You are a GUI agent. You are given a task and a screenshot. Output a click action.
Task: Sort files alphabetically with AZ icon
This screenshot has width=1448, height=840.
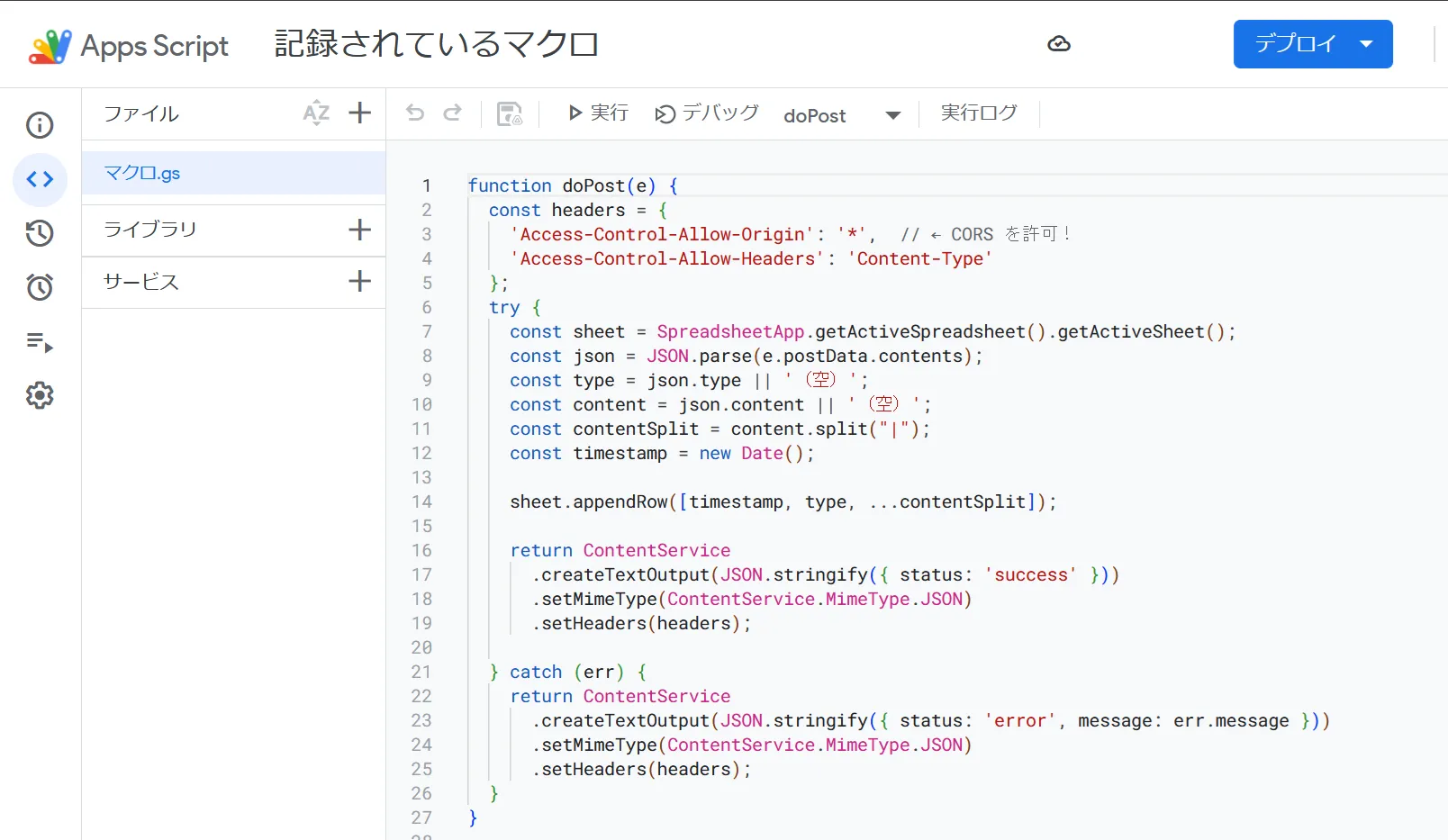(316, 113)
